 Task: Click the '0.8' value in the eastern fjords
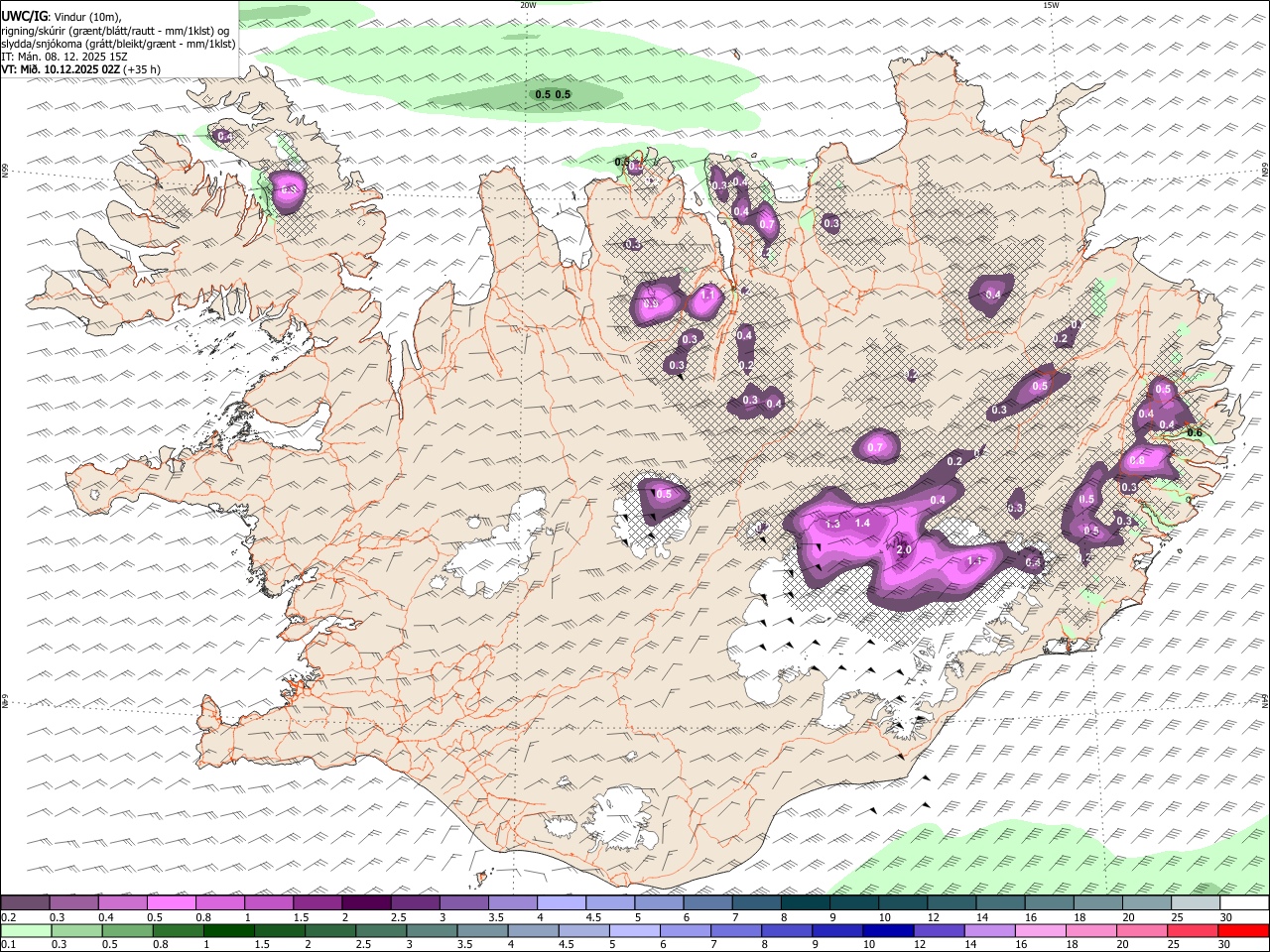[1137, 460]
